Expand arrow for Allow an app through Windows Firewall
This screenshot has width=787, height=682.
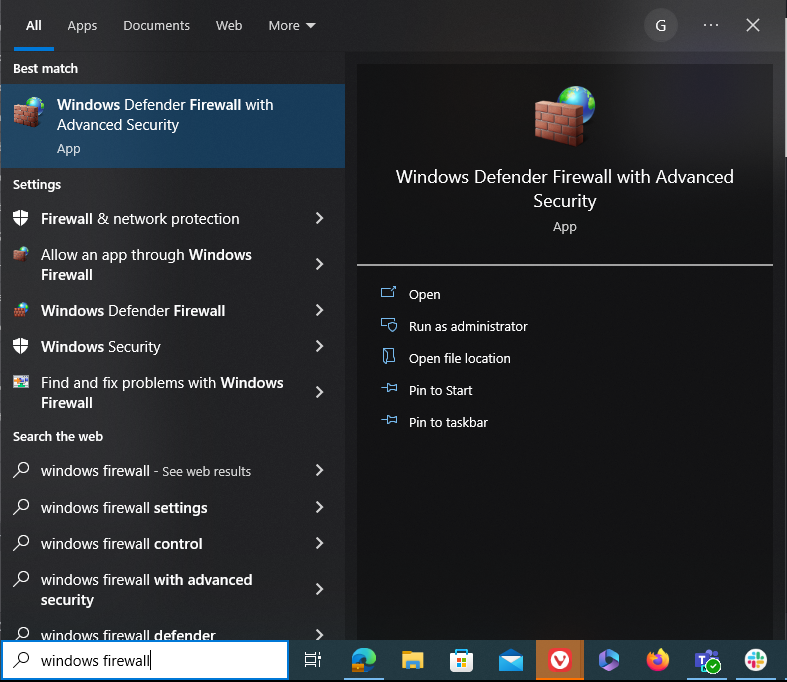pyautogui.click(x=319, y=264)
